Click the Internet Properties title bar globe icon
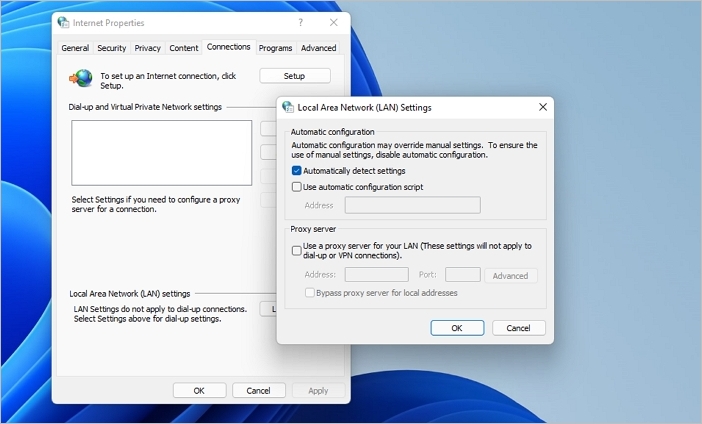This screenshot has height=424, width=702. (x=64, y=23)
